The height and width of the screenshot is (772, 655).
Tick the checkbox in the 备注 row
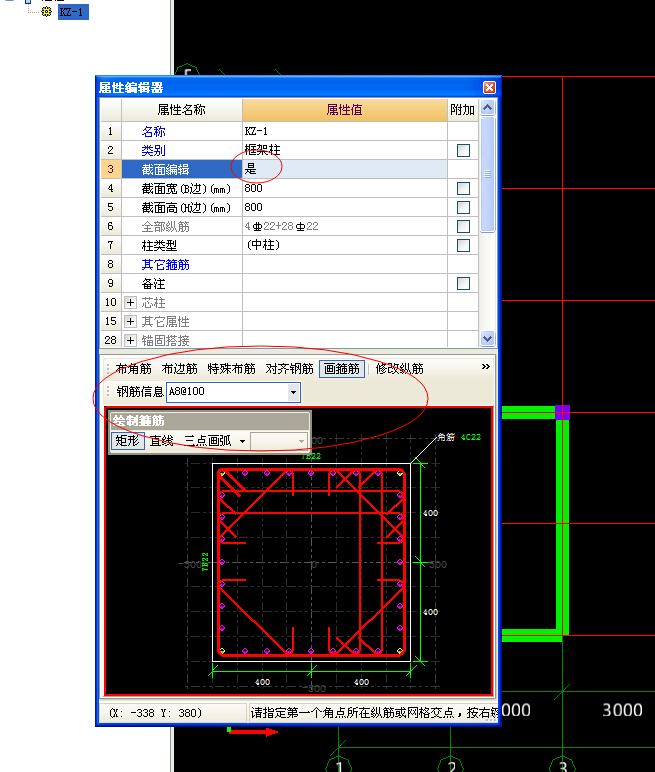tap(463, 283)
